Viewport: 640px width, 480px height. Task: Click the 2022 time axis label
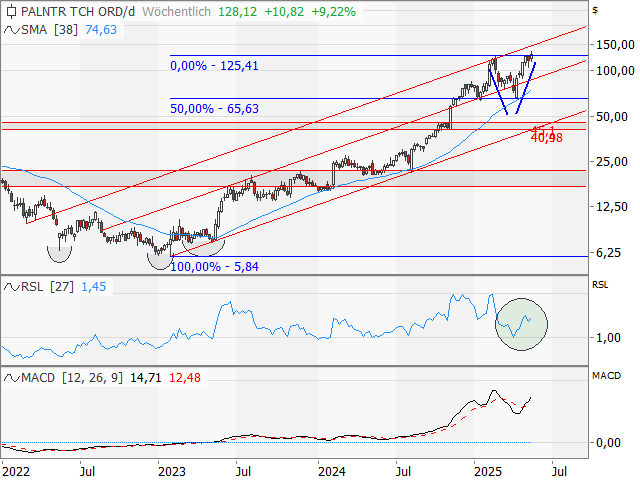pyautogui.click(x=16, y=472)
